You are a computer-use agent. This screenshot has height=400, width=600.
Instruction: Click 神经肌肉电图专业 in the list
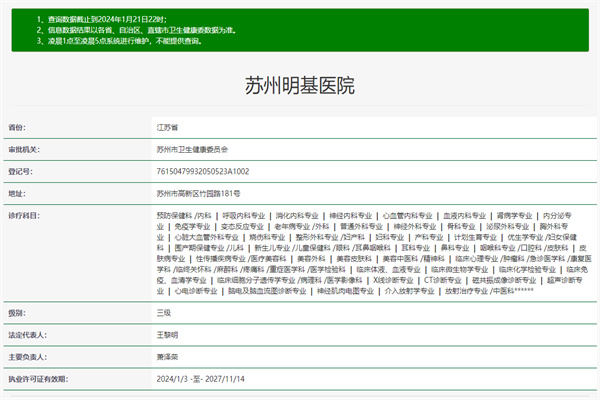pos(346,291)
